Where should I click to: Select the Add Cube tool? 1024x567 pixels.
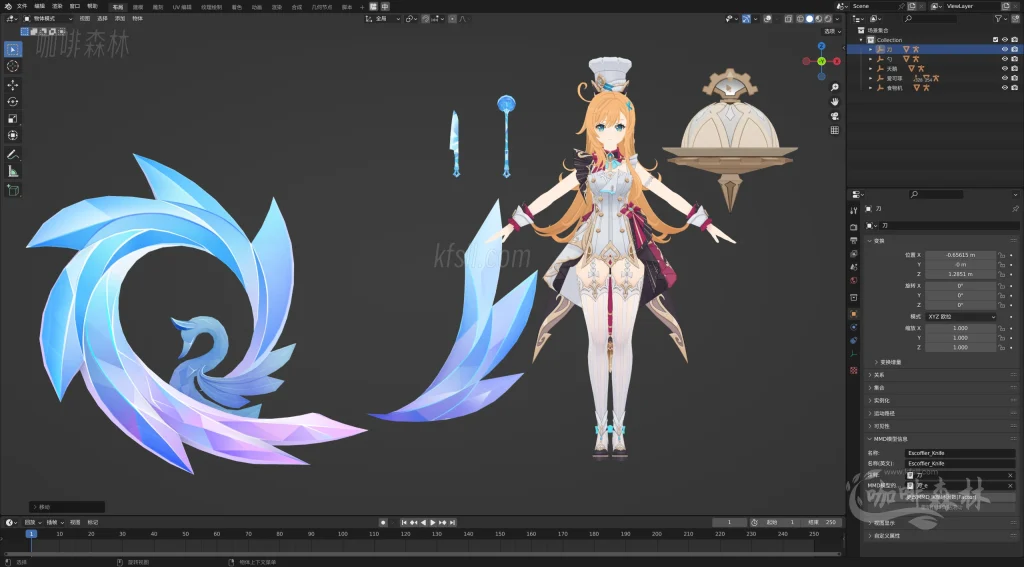click(x=12, y=190)
